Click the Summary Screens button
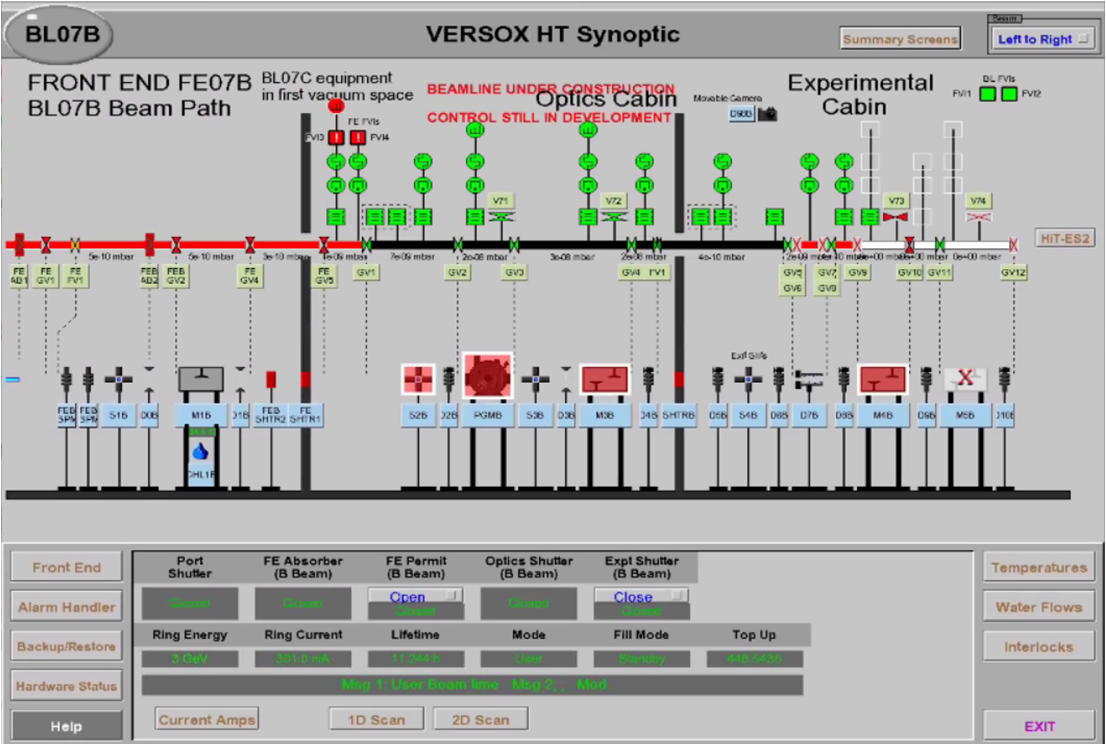The image size is (1106, 745). tap(899, 37)
